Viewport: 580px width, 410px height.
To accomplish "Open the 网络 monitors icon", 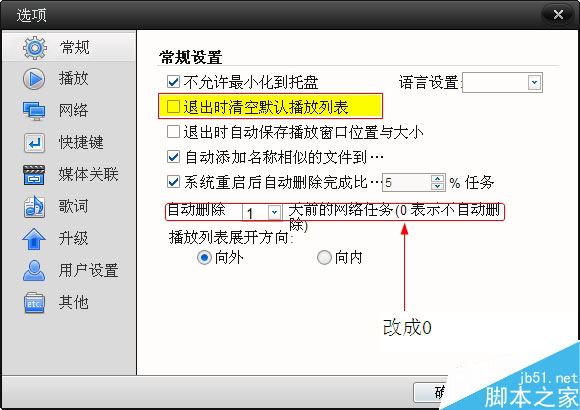I will (34, 111).
